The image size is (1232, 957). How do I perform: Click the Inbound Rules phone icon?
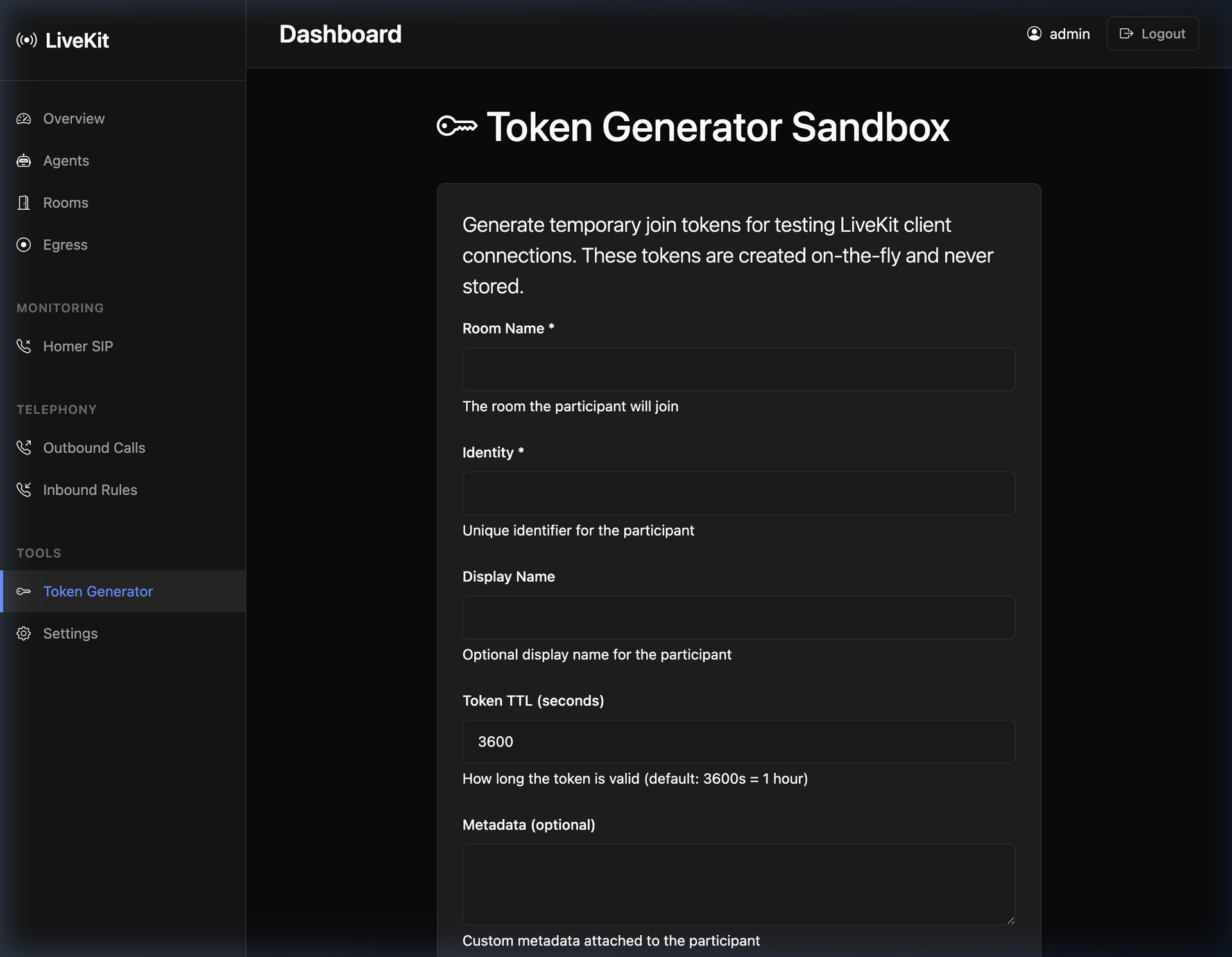click(x=24, y=490)
